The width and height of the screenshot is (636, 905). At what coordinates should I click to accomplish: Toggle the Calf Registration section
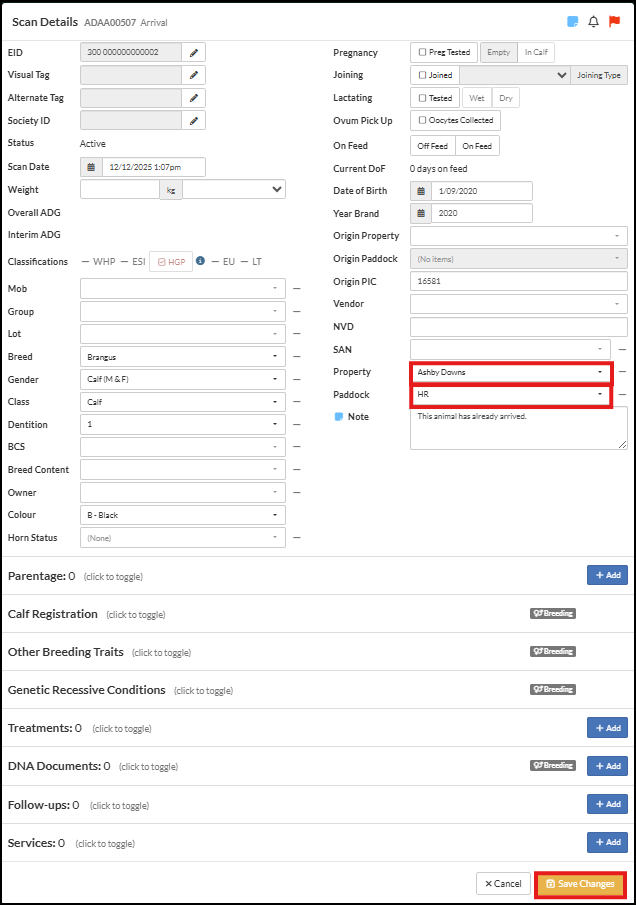coord(53,614)
